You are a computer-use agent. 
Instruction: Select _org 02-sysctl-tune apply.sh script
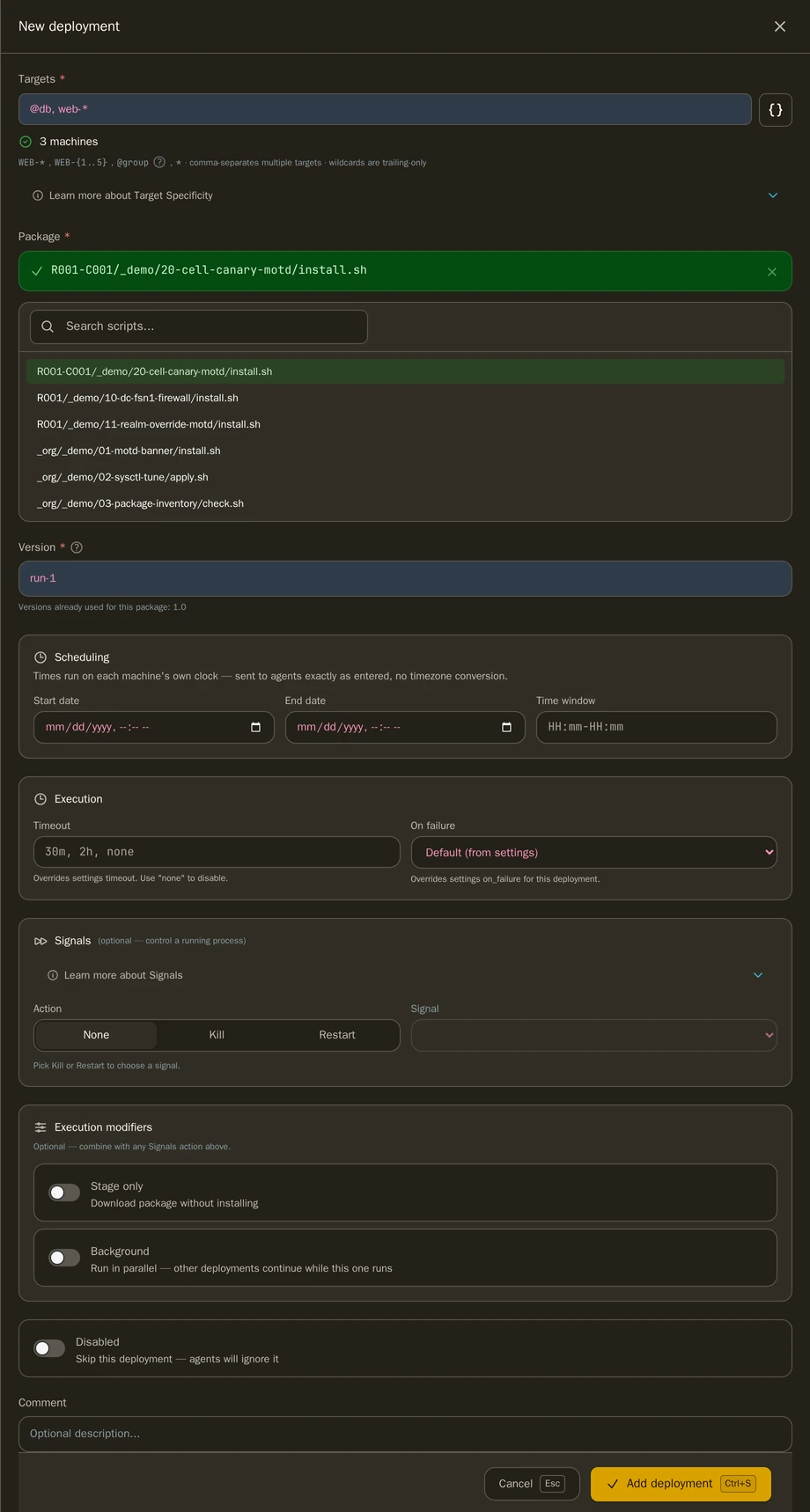(x=405, y=477)
